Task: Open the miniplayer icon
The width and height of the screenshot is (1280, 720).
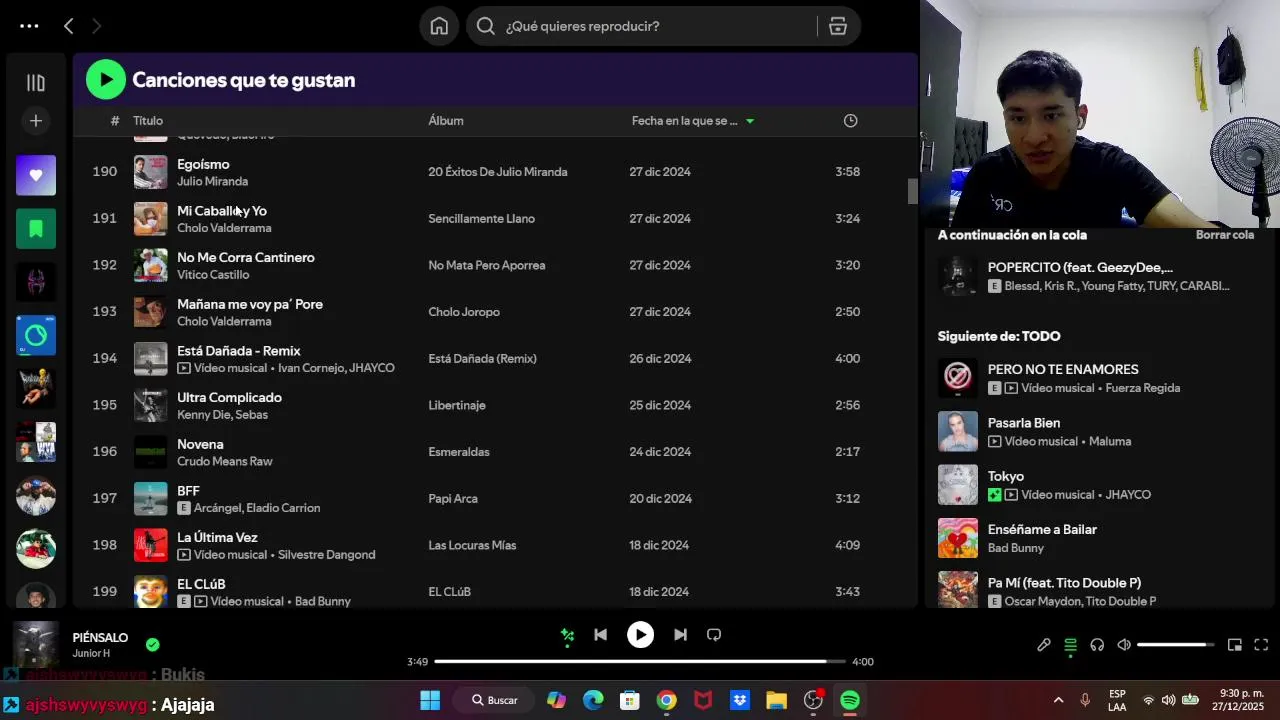Action: click(x=1234, y=645)
